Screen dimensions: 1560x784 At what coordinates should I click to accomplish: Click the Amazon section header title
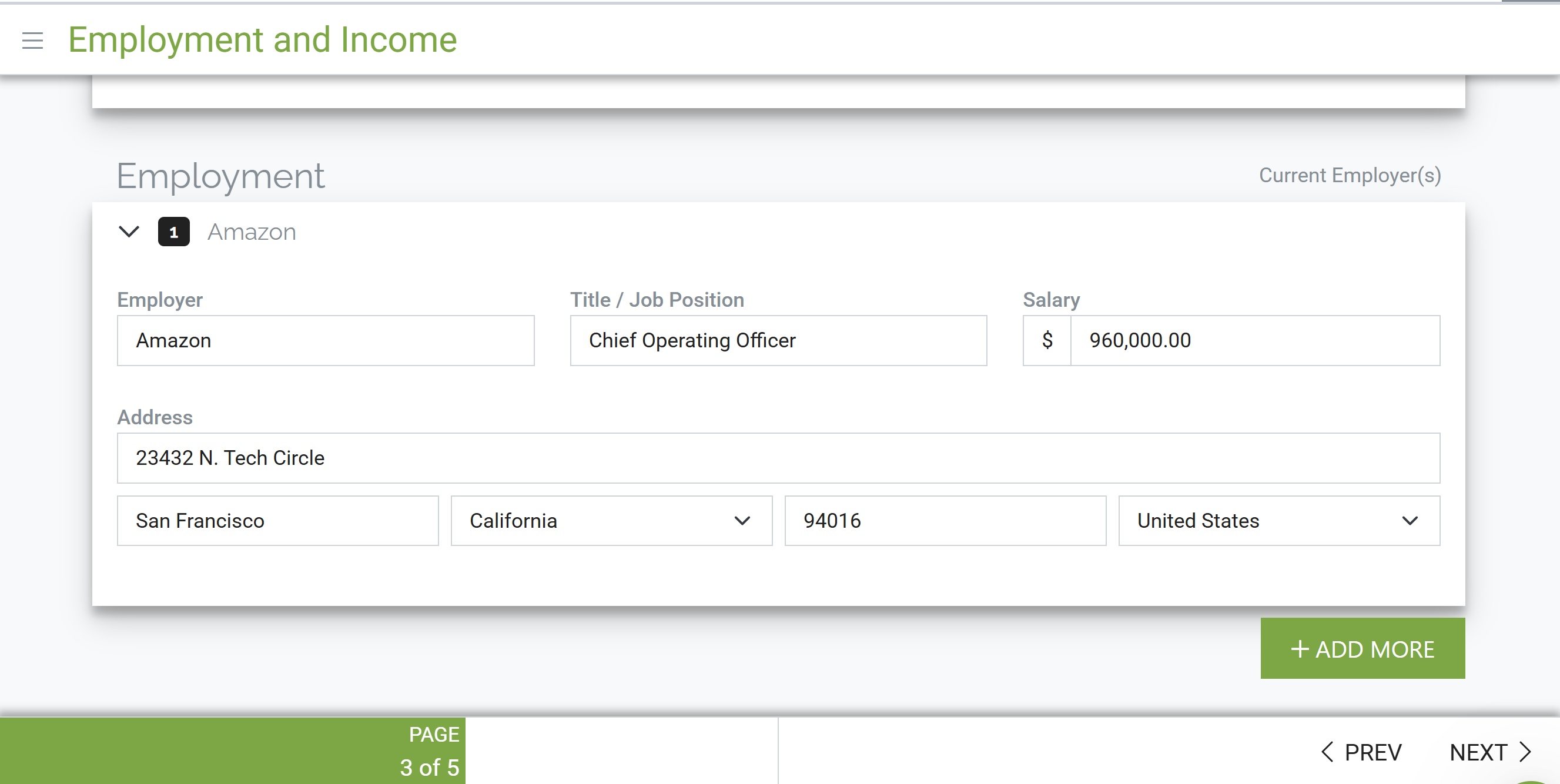click(252, 232)
